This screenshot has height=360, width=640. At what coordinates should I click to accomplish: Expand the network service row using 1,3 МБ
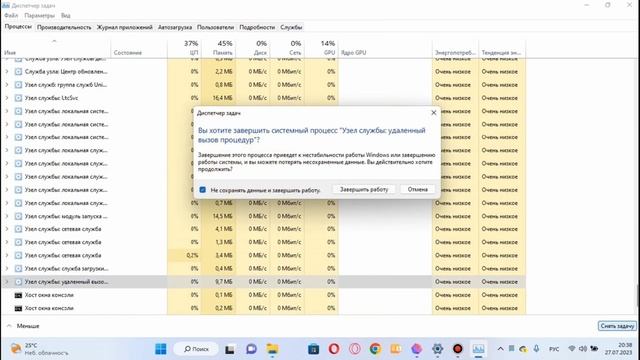click(7, 242)
